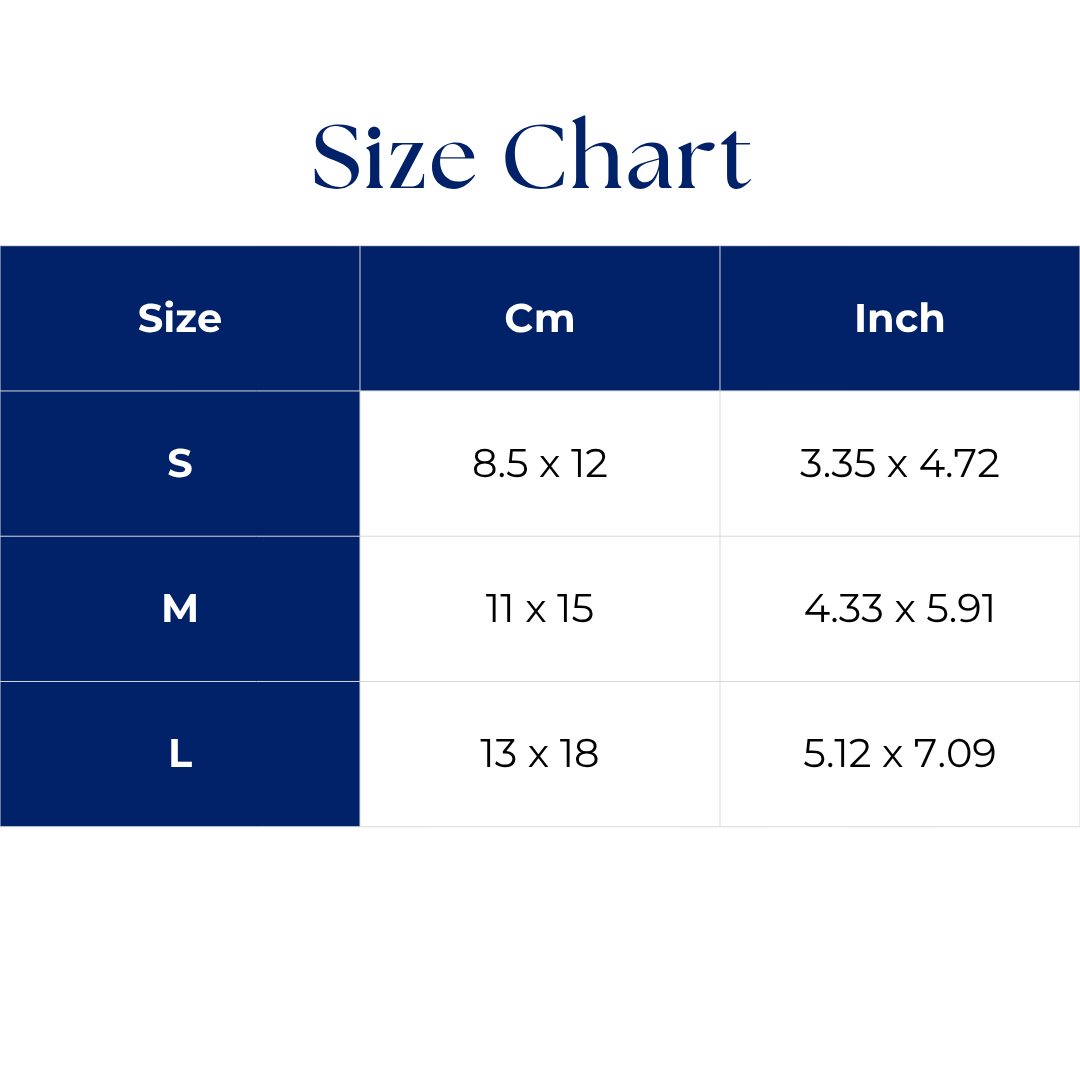Click the 5.91 inch value

coord(960,609)
